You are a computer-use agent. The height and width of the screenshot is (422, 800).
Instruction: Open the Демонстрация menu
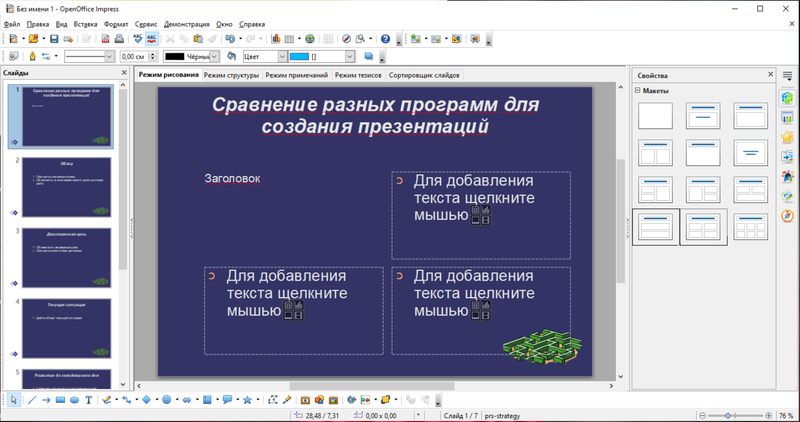(x=186, y=24)
